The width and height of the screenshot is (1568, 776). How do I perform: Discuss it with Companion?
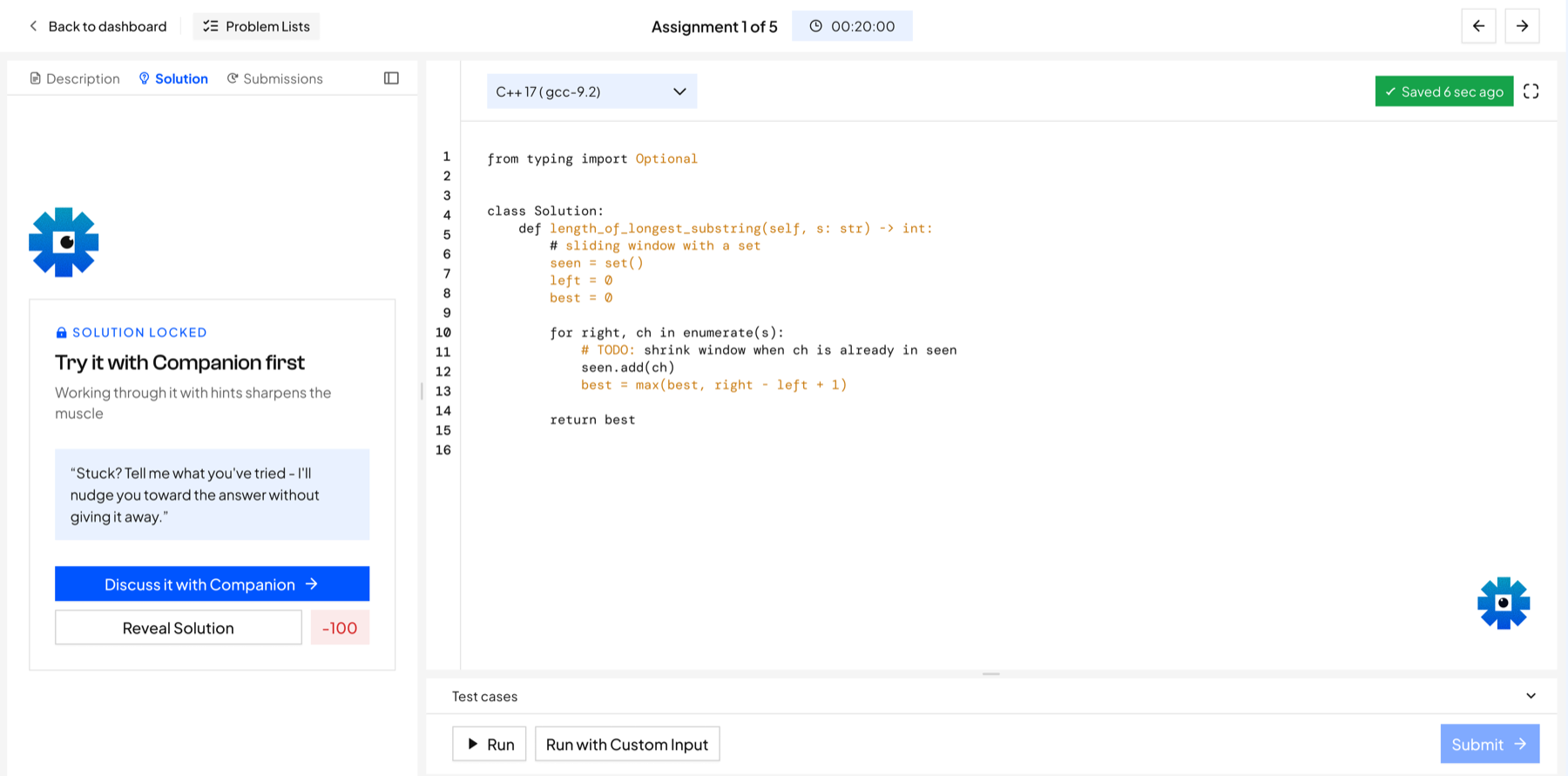click(x=212, y=584)
